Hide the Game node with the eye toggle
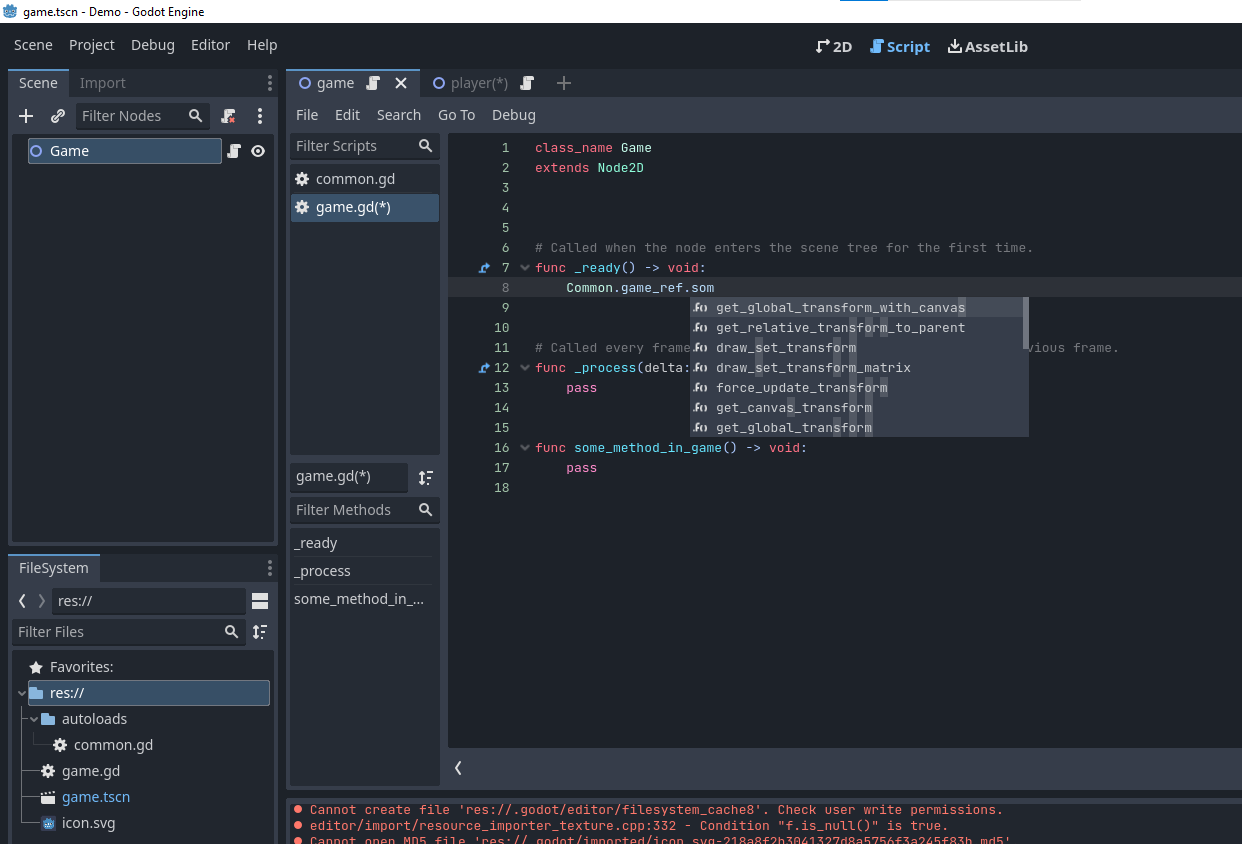The height and width of the screenshot is (844, 1242). pos(258,150)
